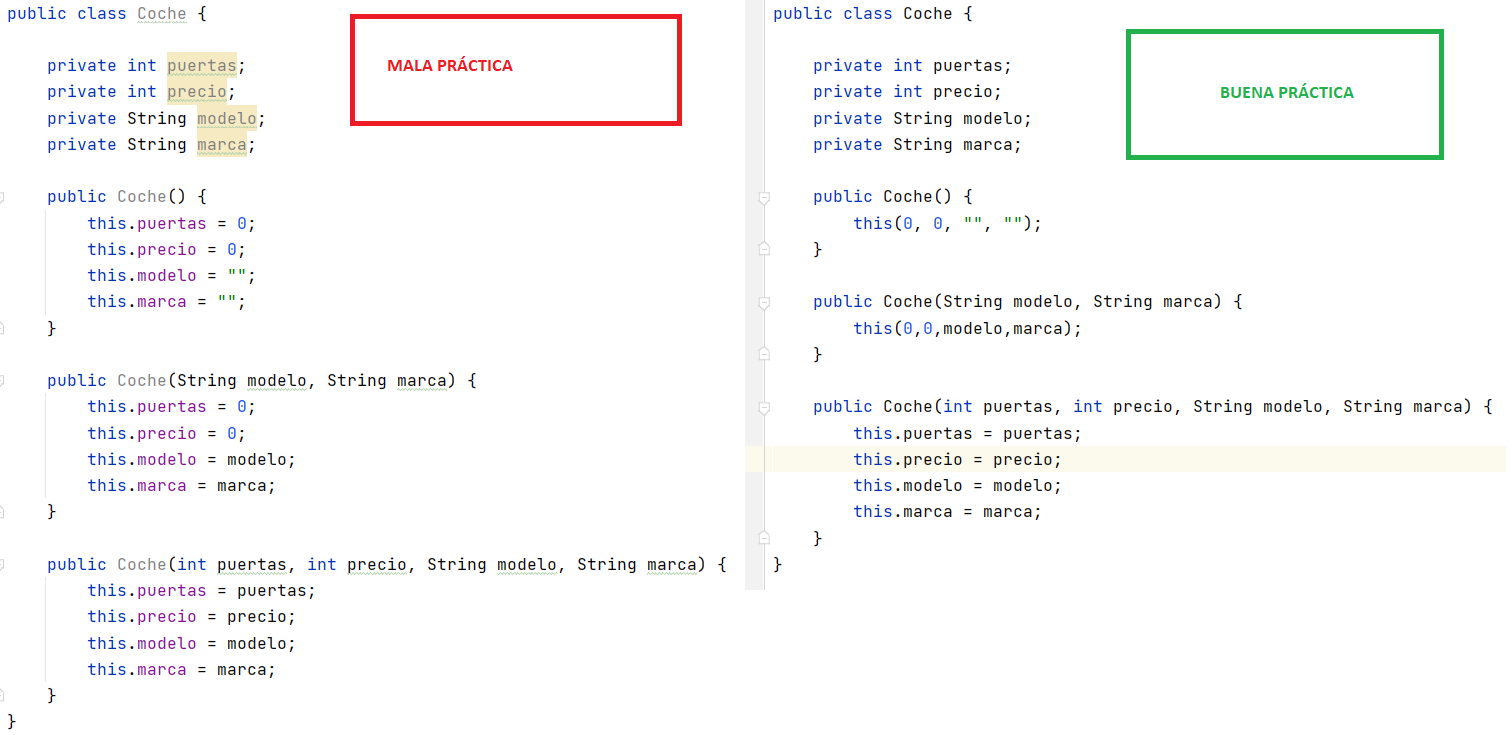The image size is (1512, 735).
Task: Click this.puertas = puertas in left editor
Action: pos(201,590)
